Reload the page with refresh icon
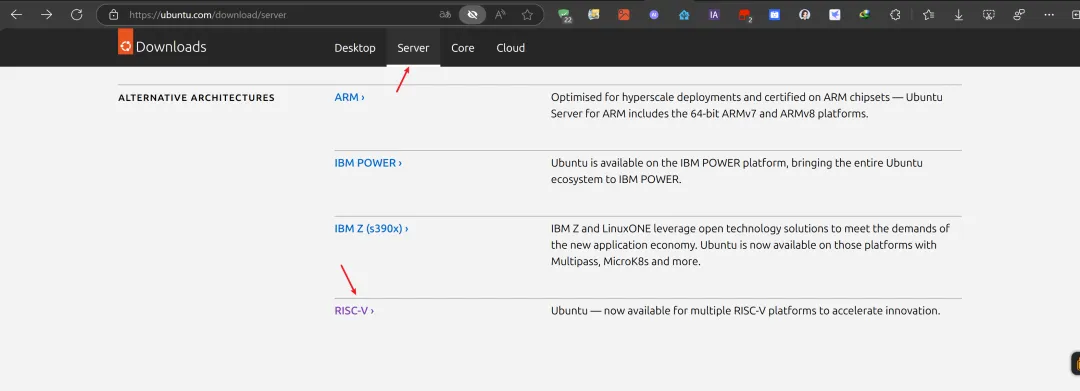This screenshot has height=391, width=1080. (x=76, y=14)
